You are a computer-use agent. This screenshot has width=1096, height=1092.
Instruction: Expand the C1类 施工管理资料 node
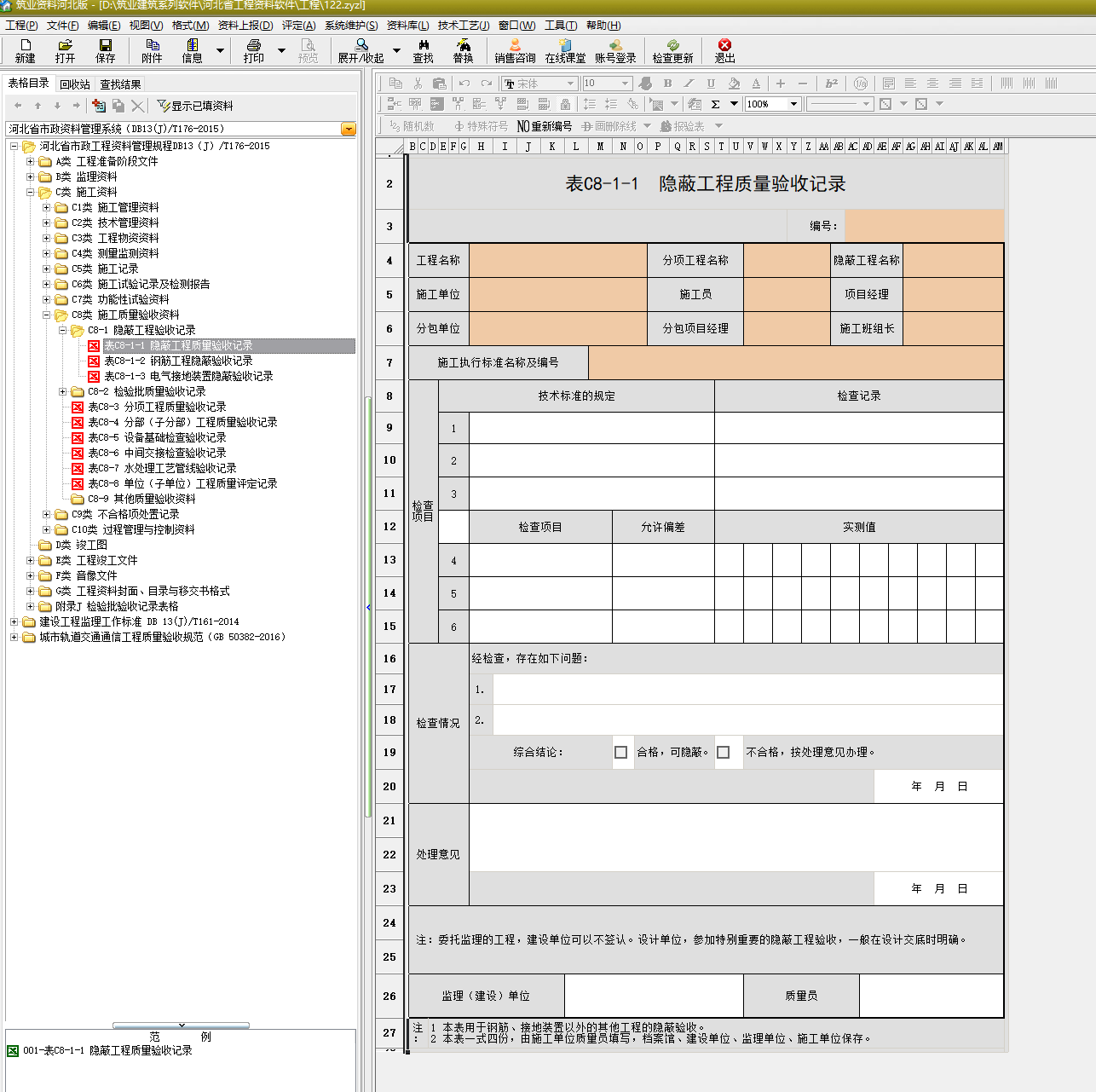click(47, 207)
